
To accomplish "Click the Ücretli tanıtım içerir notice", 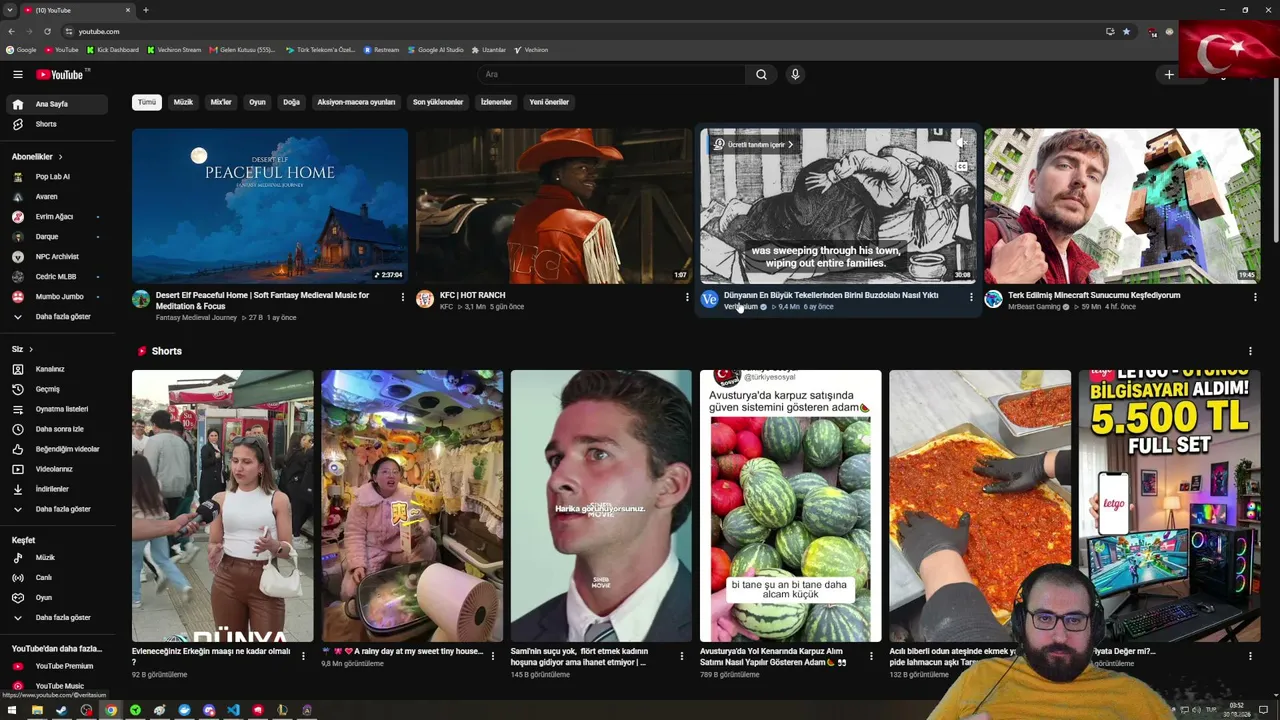I will tap(754, 144).
